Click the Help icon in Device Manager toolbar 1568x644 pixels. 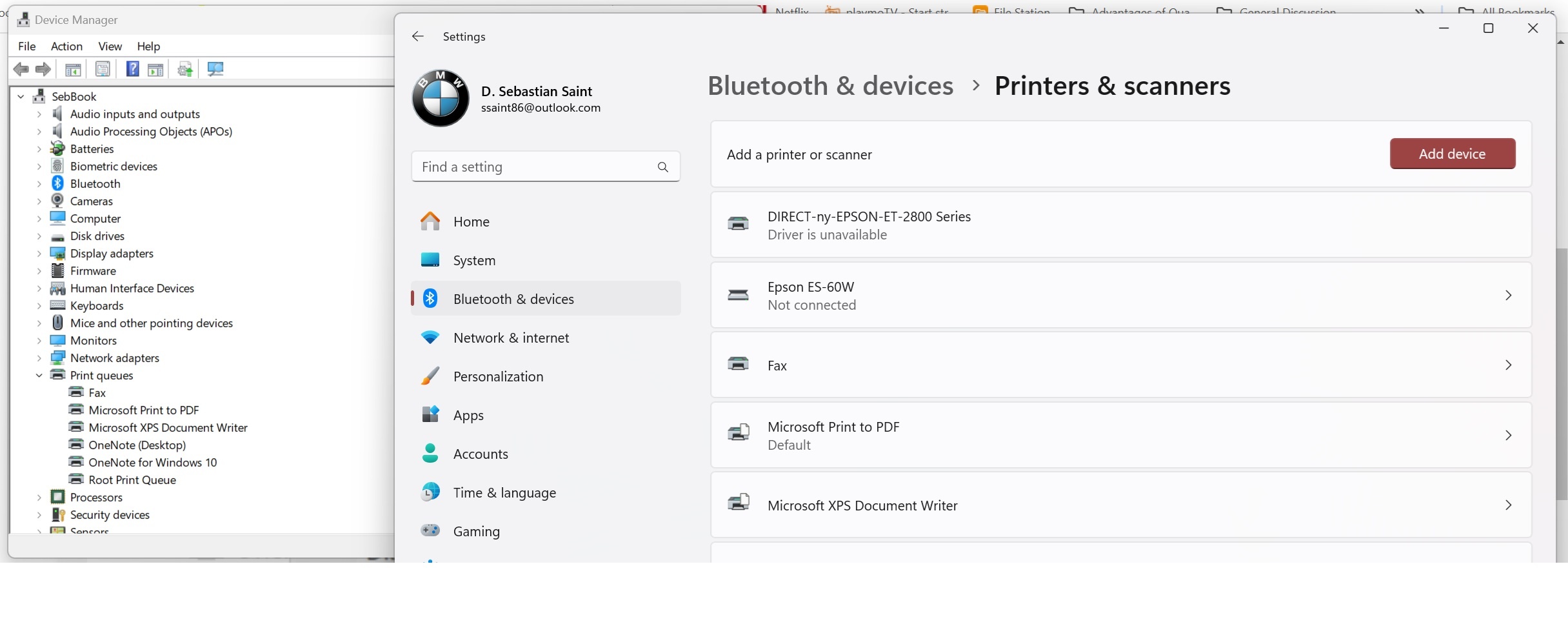pos(132,69)
